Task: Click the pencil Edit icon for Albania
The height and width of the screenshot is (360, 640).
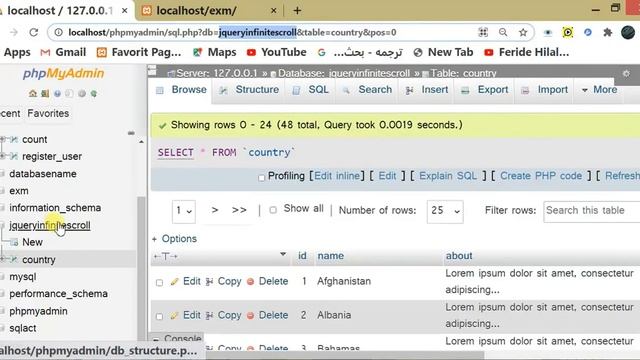Action: [x=175, y=315]
